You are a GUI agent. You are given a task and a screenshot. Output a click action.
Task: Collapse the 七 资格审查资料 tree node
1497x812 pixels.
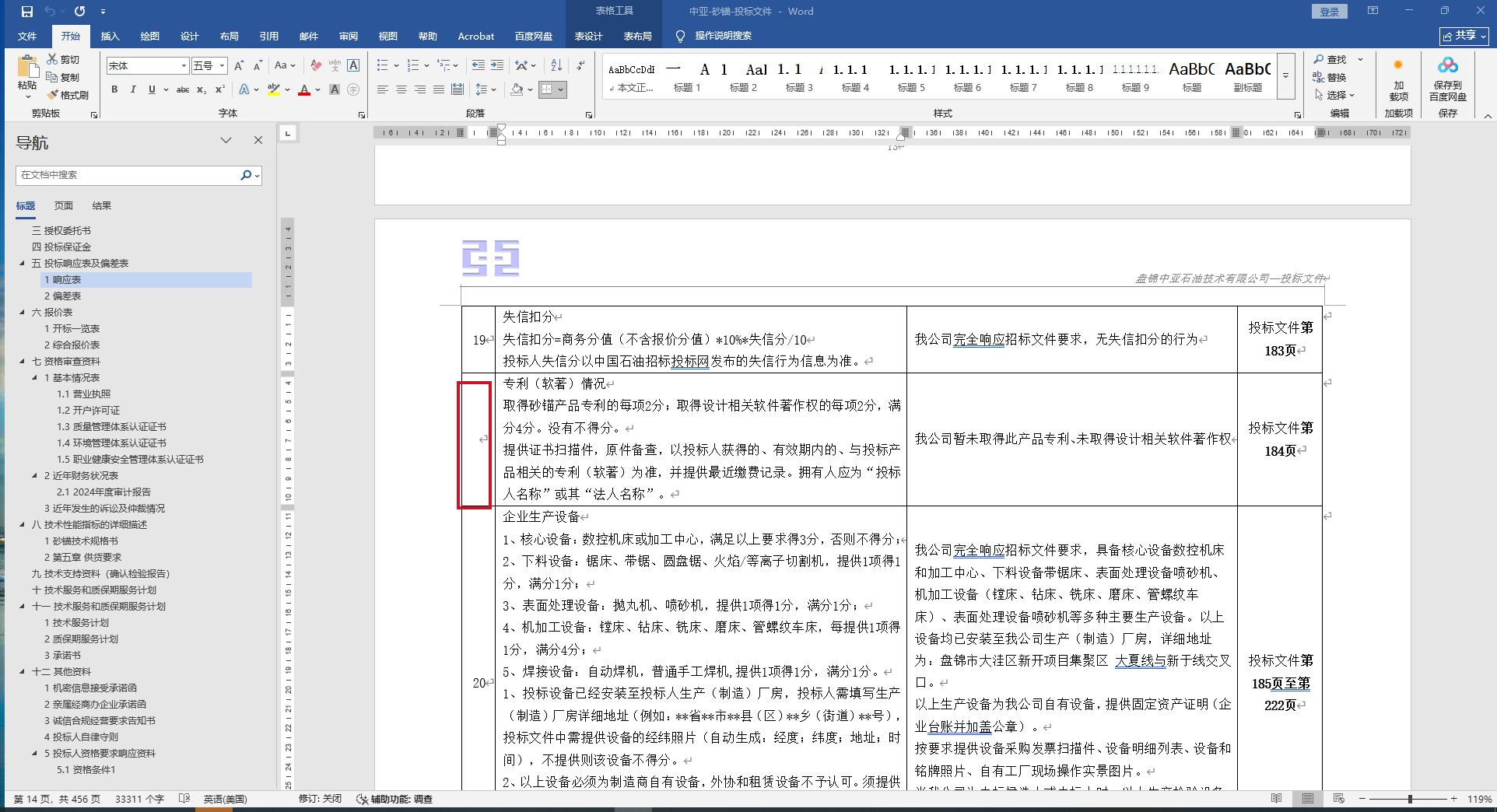pyautogui.click(x=23, y=361)
